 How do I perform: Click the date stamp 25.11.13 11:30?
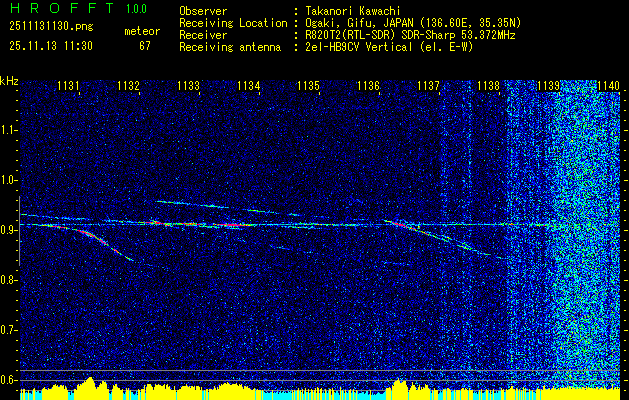[x=51, y=46]
